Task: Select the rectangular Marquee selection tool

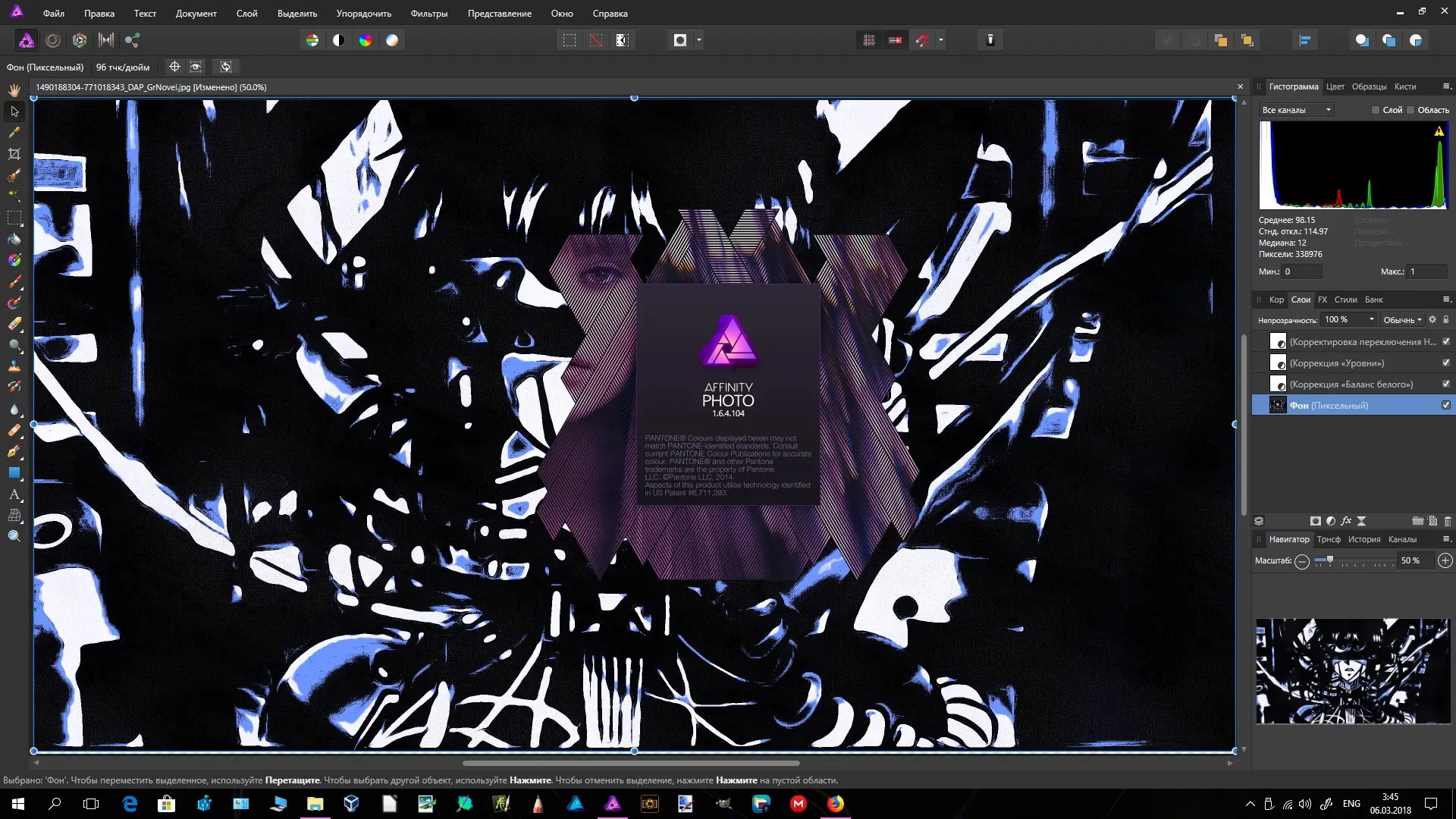Action: point(14,219)
